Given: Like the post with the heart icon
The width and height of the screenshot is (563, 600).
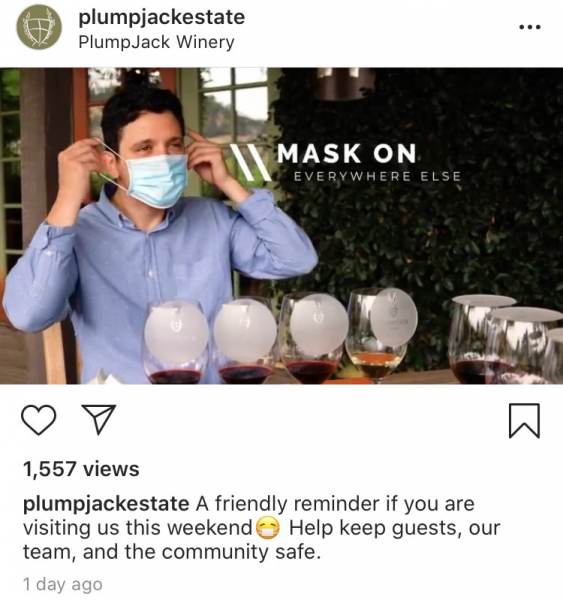Looking at the screenshot, I should pos(39,420).
